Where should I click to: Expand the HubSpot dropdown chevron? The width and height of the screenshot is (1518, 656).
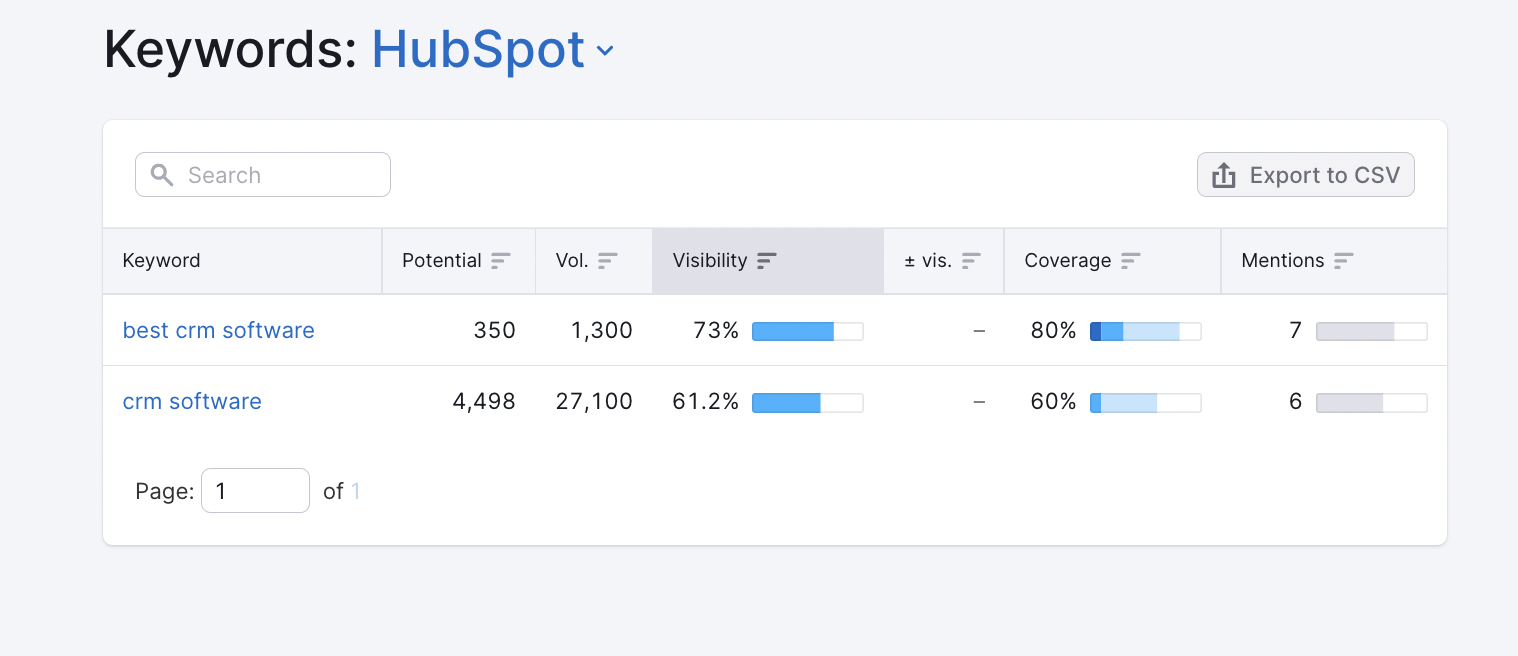tap(605, 51)
